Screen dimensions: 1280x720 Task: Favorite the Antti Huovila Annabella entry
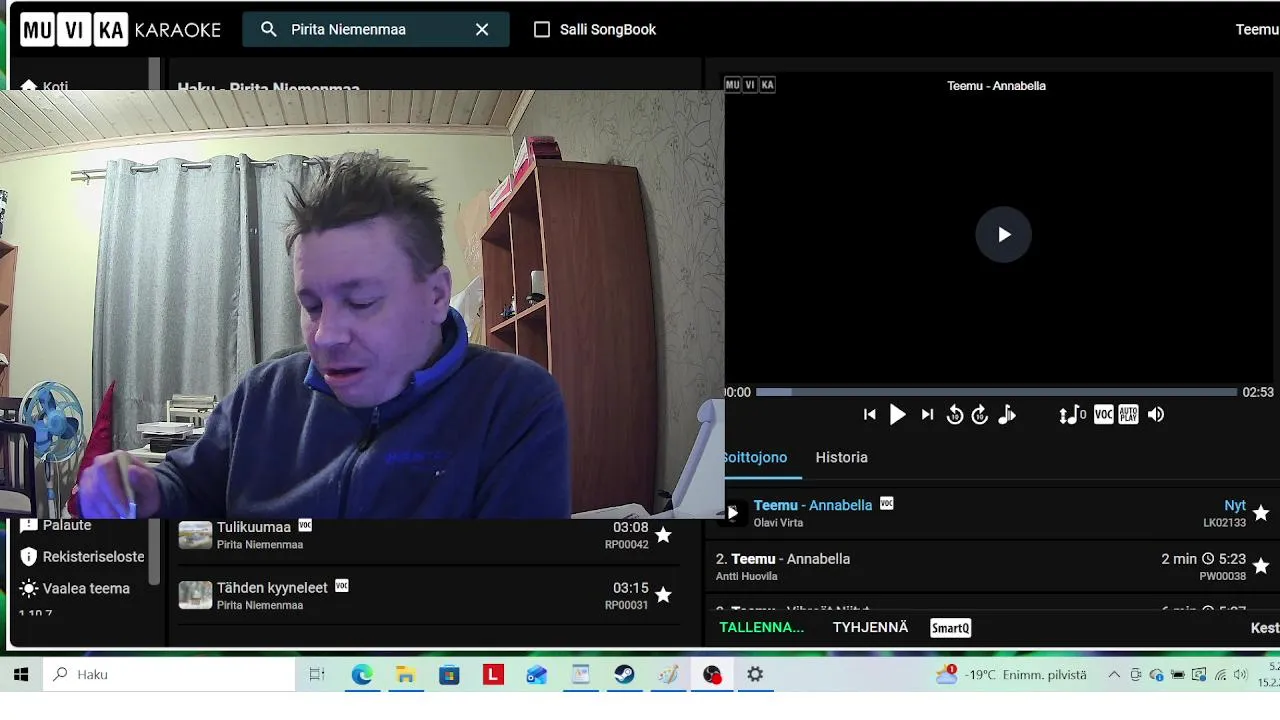[x=1261, y=566]
